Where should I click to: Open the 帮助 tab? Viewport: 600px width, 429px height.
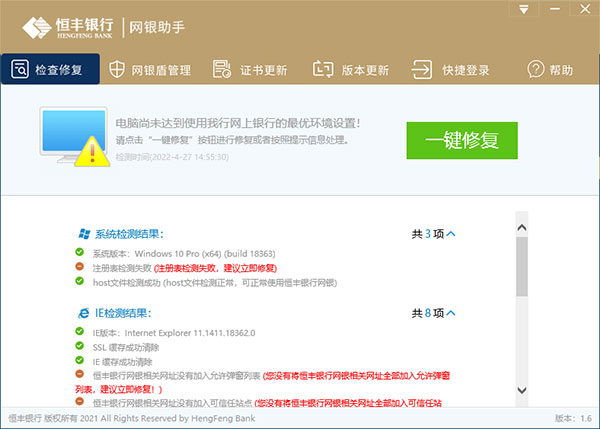[x=550, y=70]
